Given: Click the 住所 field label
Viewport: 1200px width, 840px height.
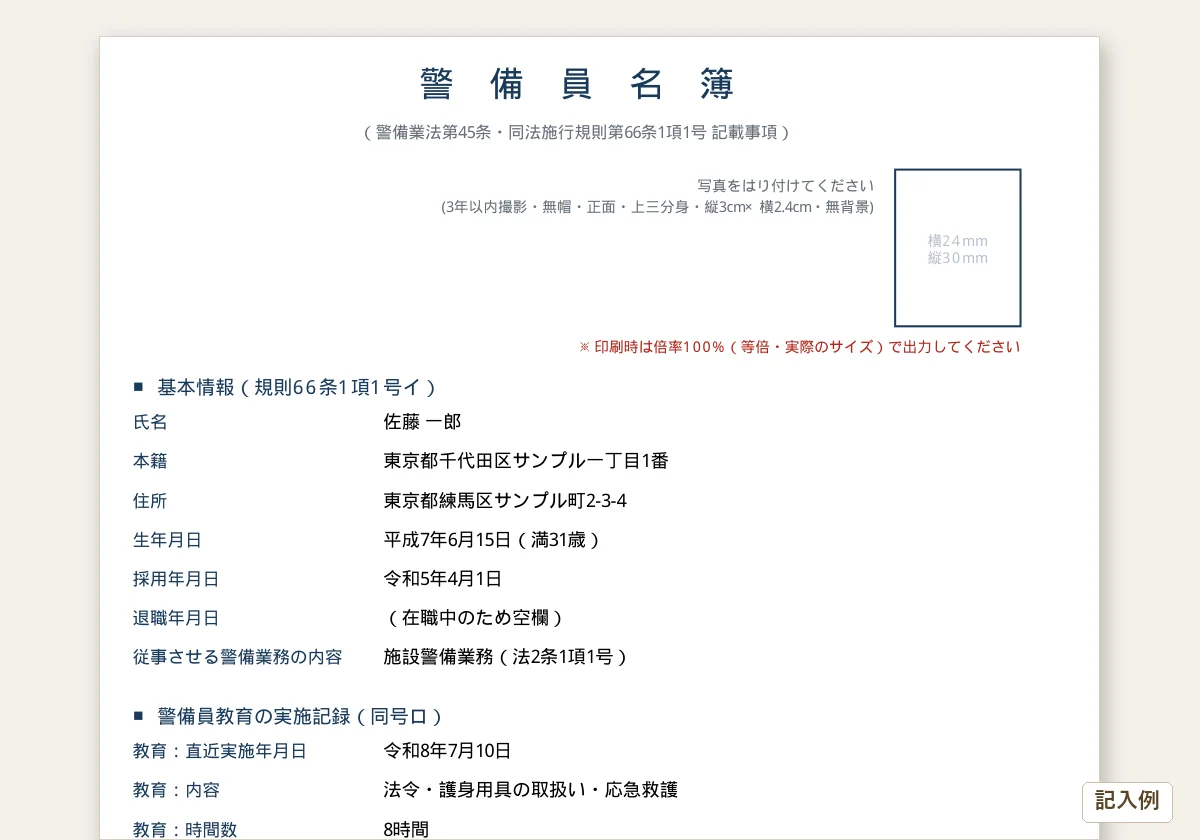Looking at the screenshot, I should [x=150, y=500].
